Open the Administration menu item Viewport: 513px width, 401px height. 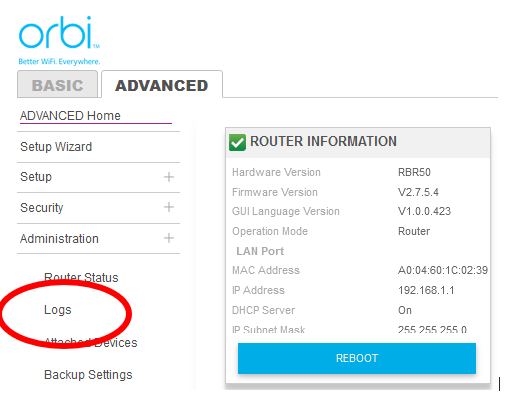click(x=59, y=239)
